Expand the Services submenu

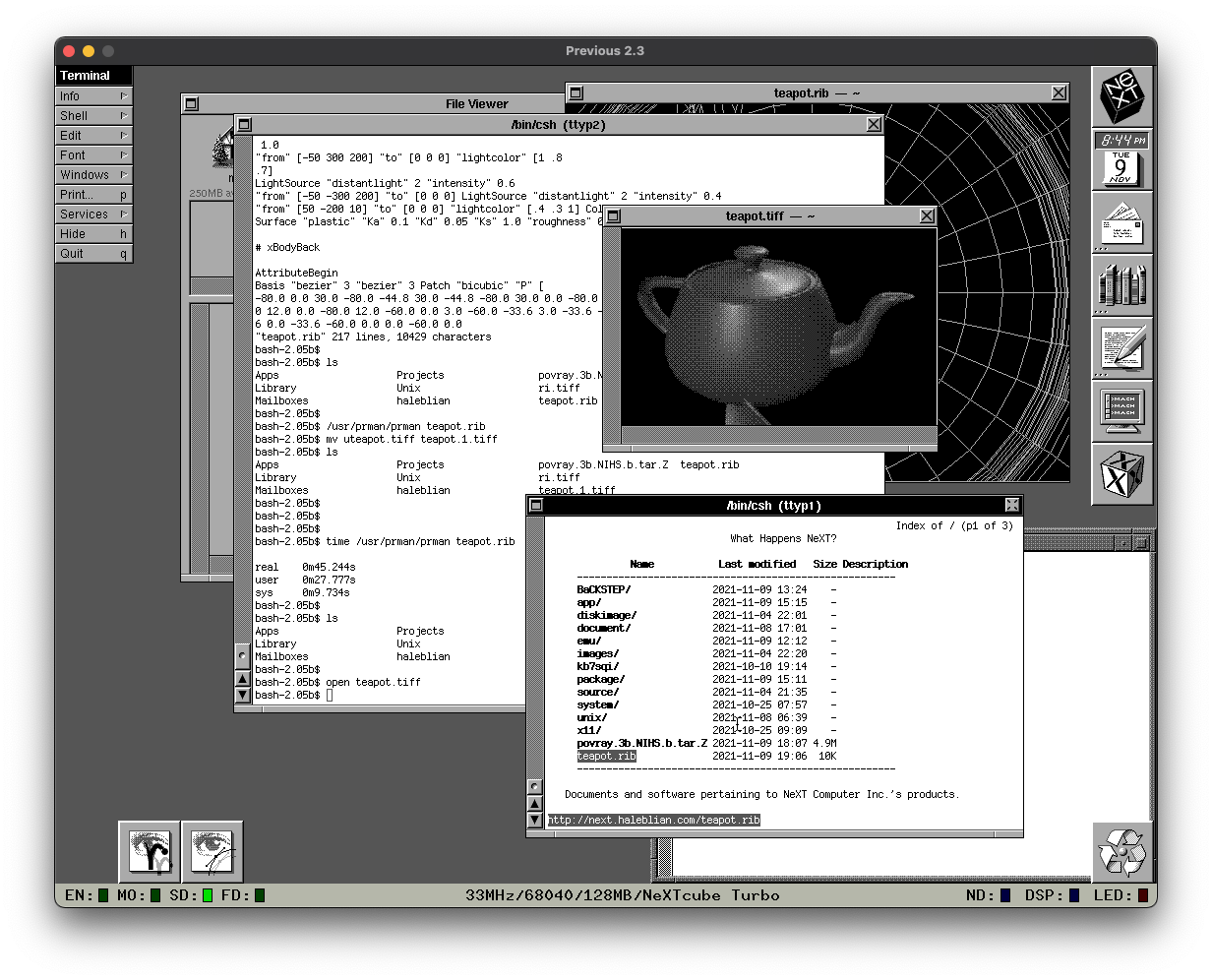point(92,214)
